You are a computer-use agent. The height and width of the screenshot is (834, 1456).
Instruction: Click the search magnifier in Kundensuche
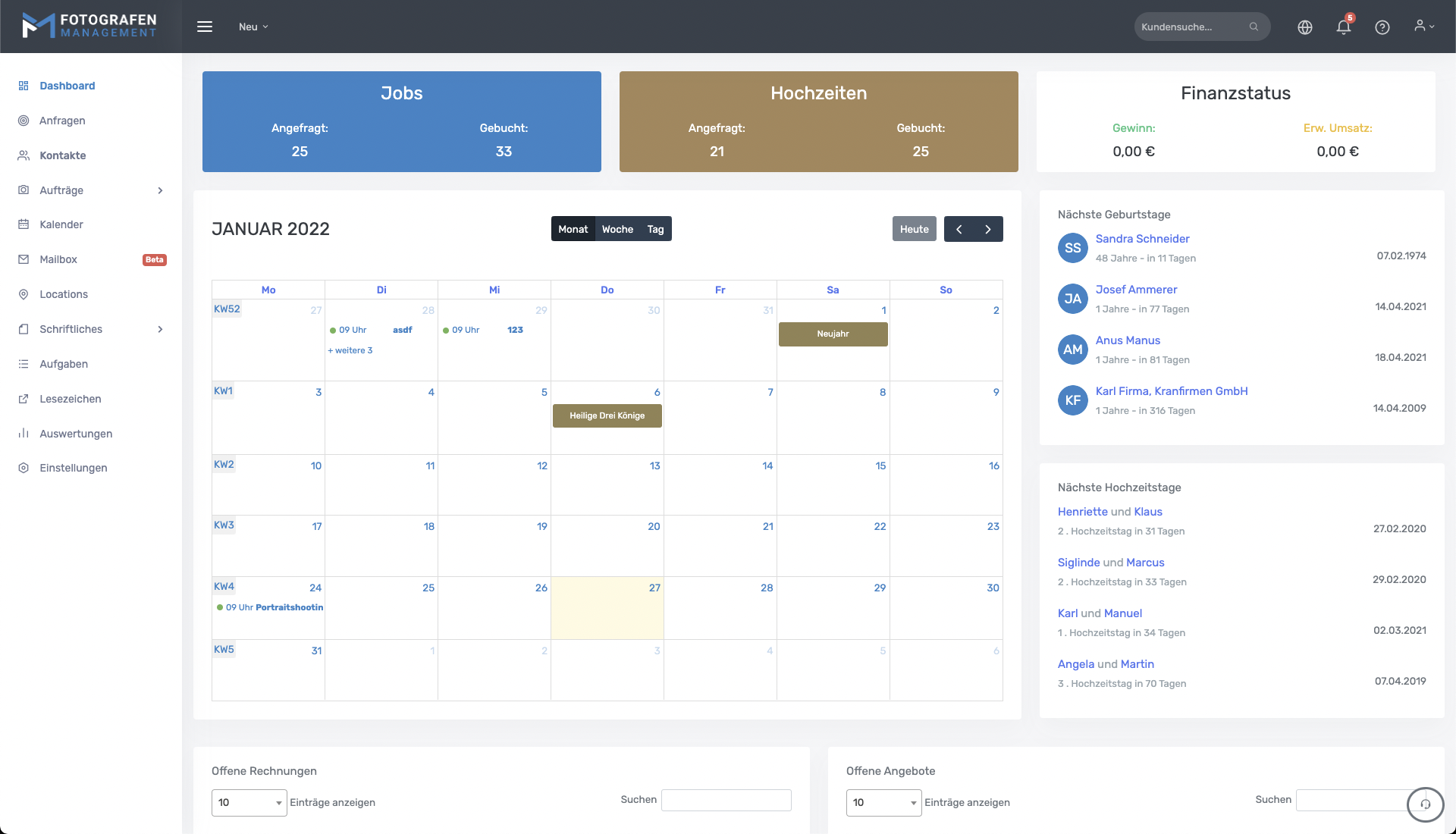1254,27
